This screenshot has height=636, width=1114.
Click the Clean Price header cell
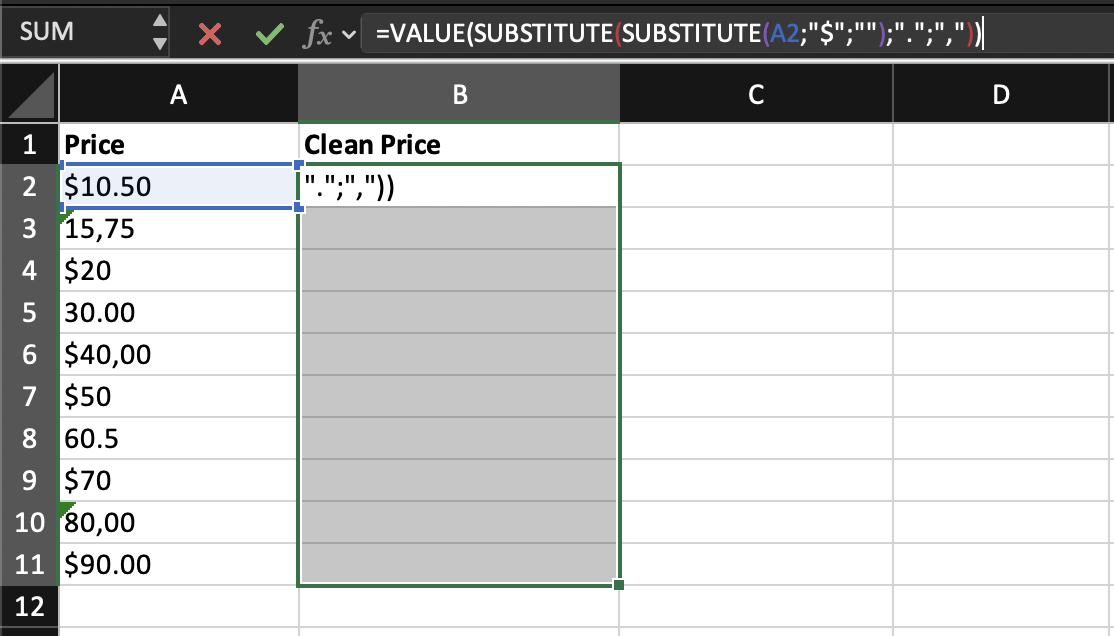(x=459, y=144)
